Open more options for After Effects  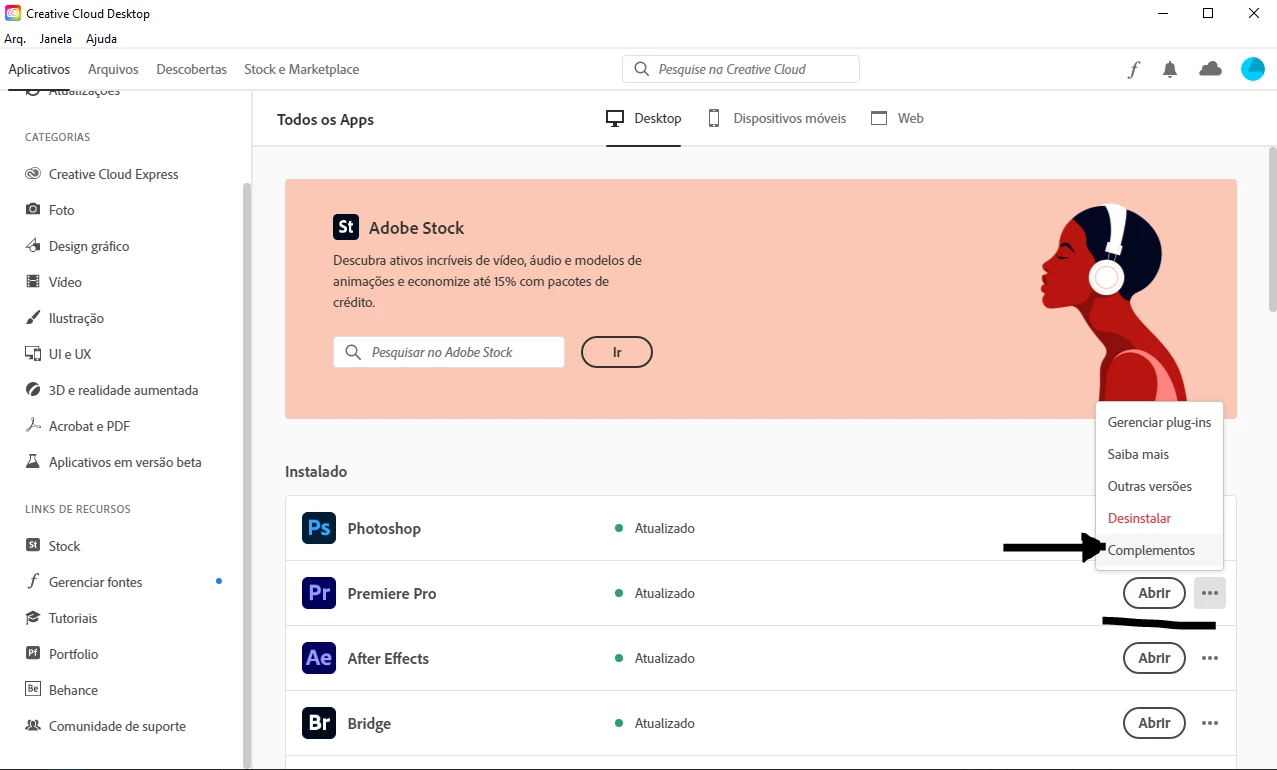pyautogui.click(x=1210, y=658)
